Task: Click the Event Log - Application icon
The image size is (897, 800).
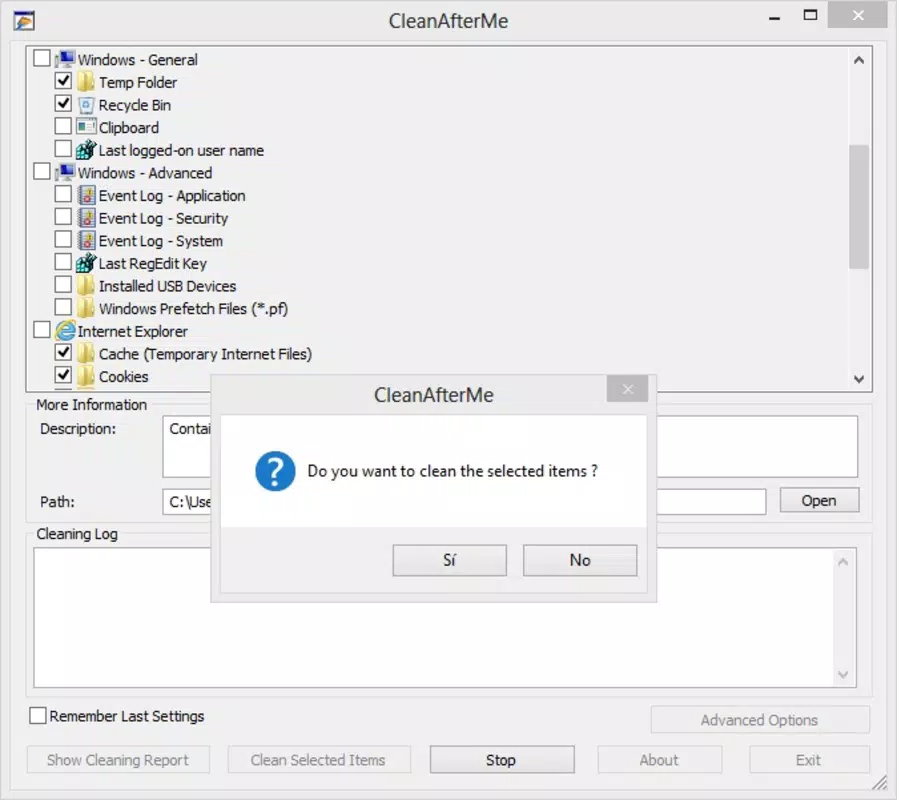Action: 86,195
